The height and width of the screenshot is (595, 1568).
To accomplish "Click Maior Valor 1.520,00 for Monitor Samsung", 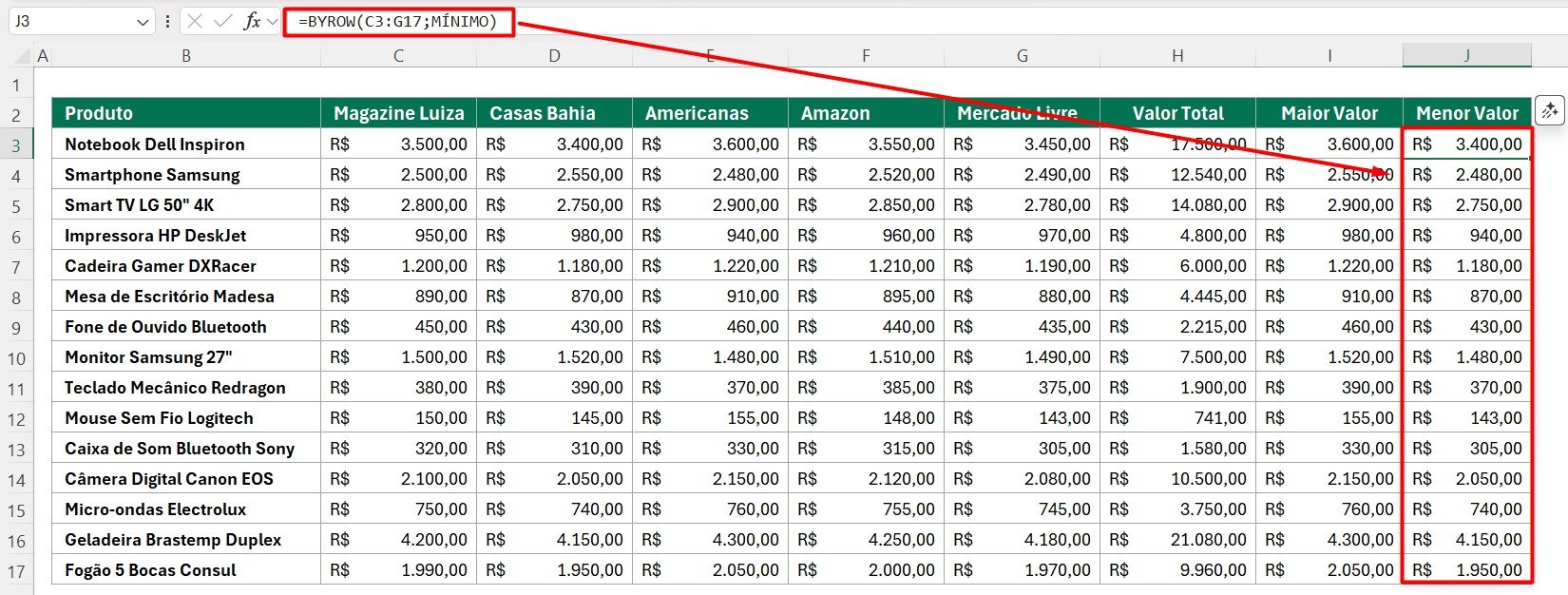I will click(1329, 356).
